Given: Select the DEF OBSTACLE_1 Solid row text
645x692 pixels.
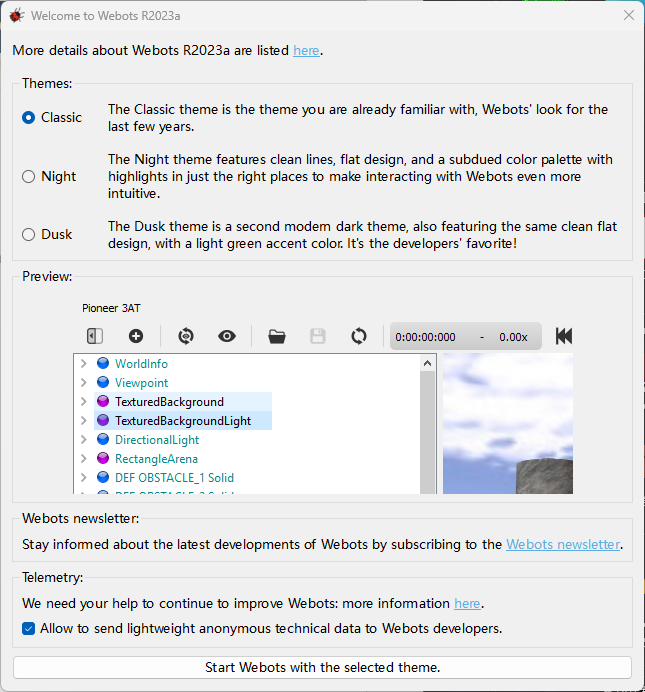Looking at the screenshot, I should [174, 478].
